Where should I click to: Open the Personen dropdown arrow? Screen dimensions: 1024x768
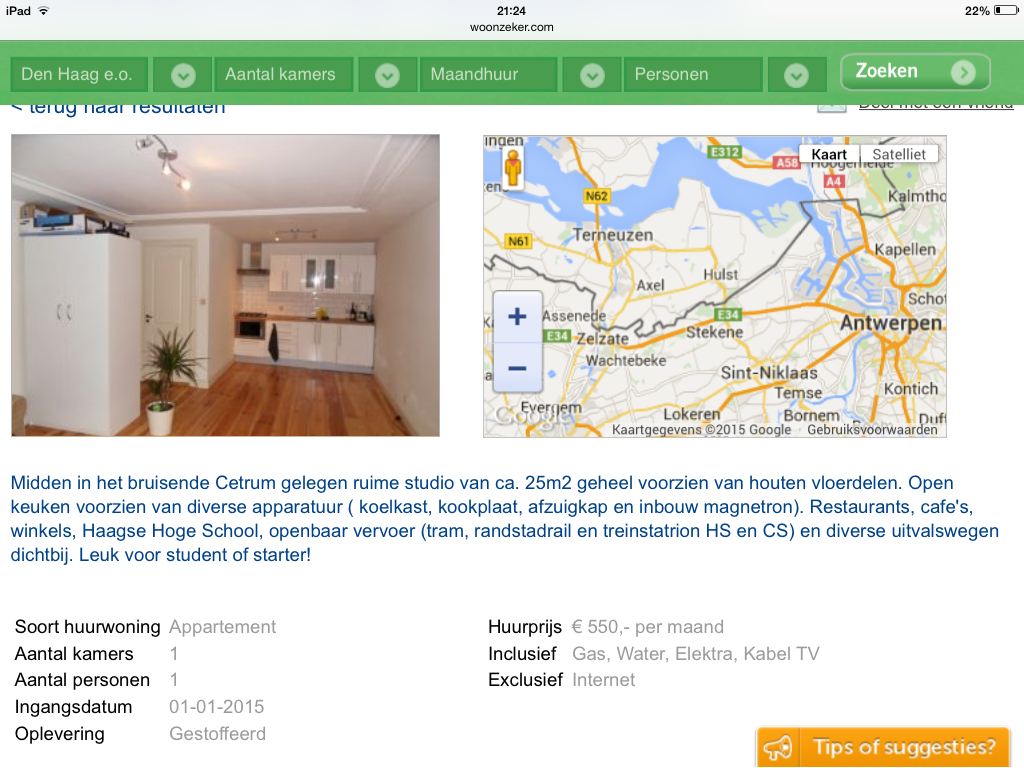pos(796,76)
